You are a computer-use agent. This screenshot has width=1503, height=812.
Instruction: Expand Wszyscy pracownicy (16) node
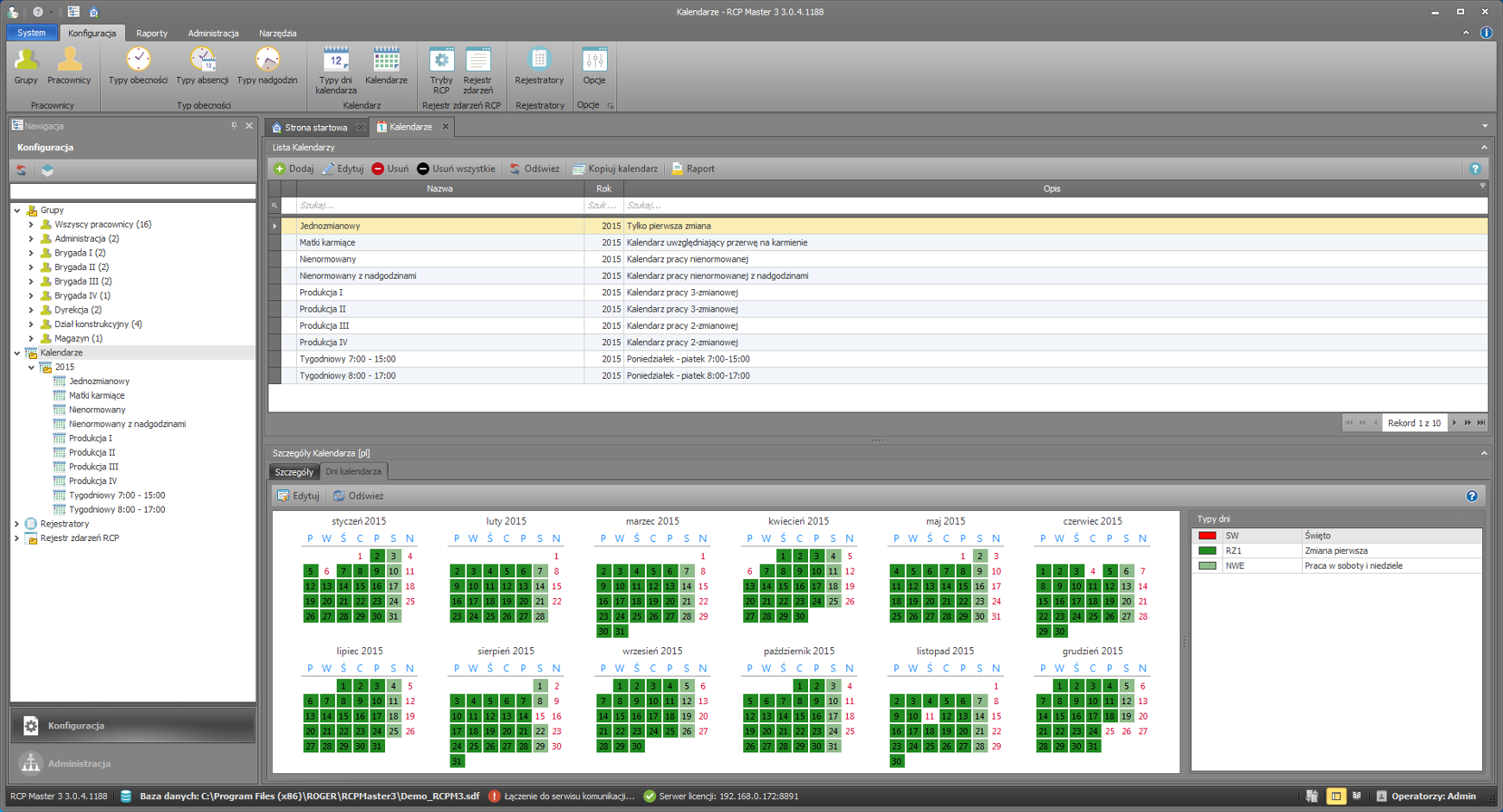pyautogui.click(x=31, y=224)
